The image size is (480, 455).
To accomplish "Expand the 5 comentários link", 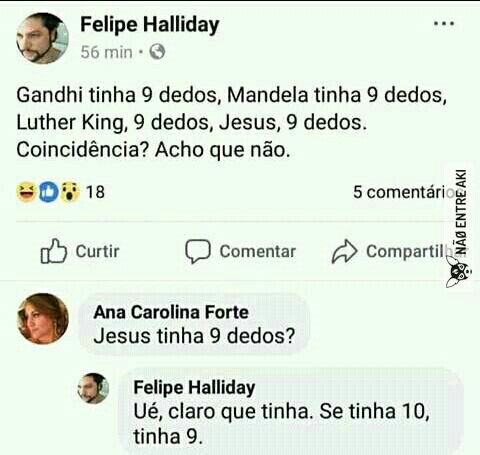I will pos(403,192).
